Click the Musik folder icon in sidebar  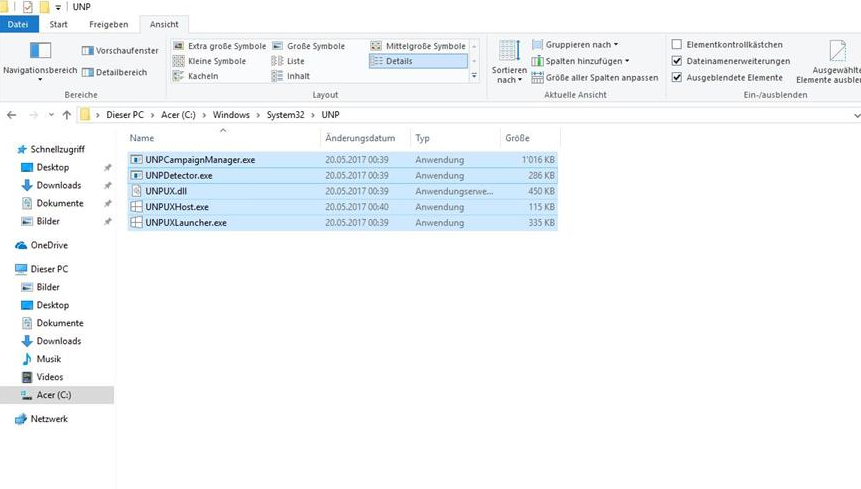click(x=28, y=359)
